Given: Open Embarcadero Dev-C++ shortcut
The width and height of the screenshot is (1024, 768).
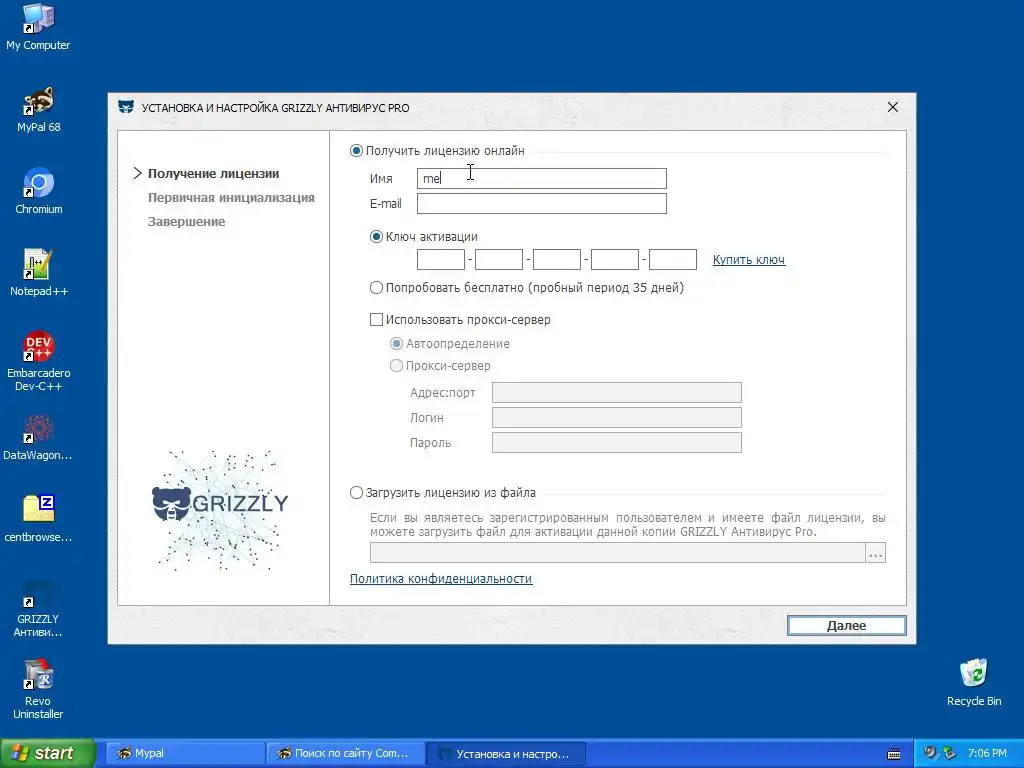Looking at the screenshot, I should click(39, 361).
